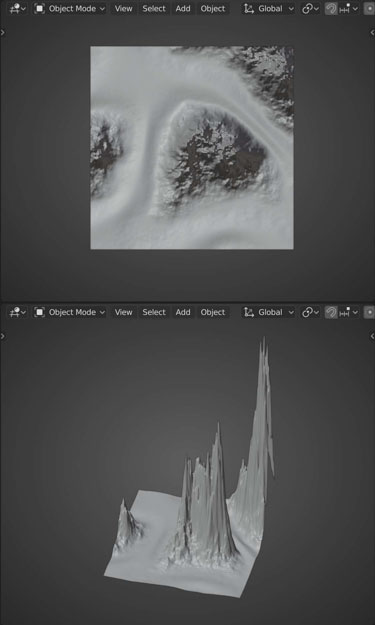
Task: Open the editor type menu in bottom viewport
Action: pyautogui.click(x=17, y=312)
